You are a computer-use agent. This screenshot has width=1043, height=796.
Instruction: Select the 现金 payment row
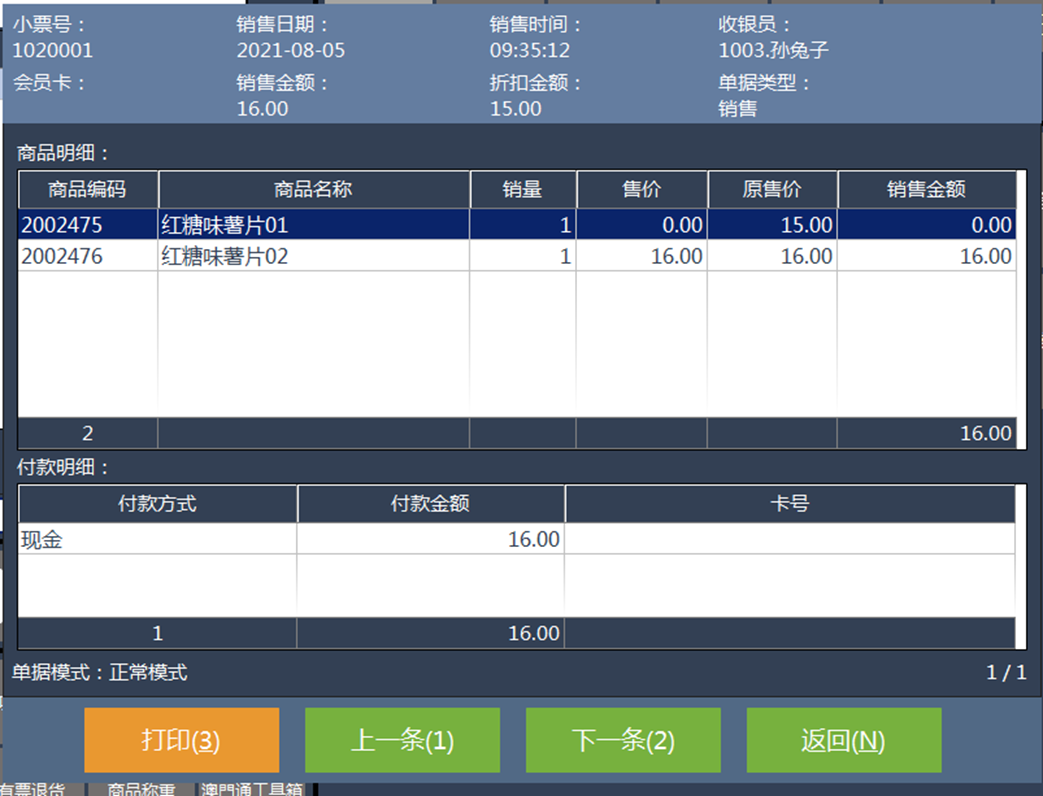(x=157, y=540)
